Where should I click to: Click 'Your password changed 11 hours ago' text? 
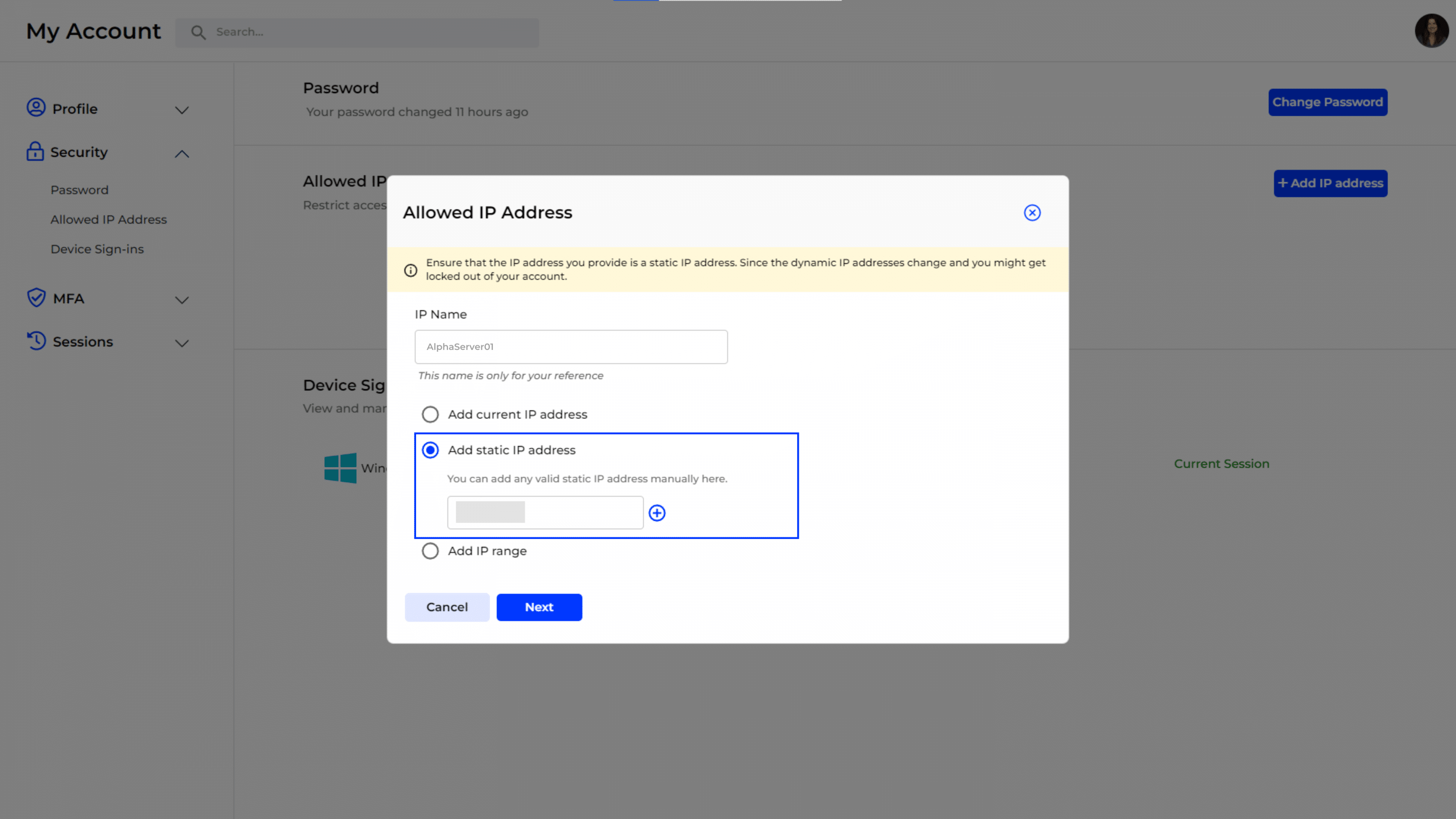point(417,112)
